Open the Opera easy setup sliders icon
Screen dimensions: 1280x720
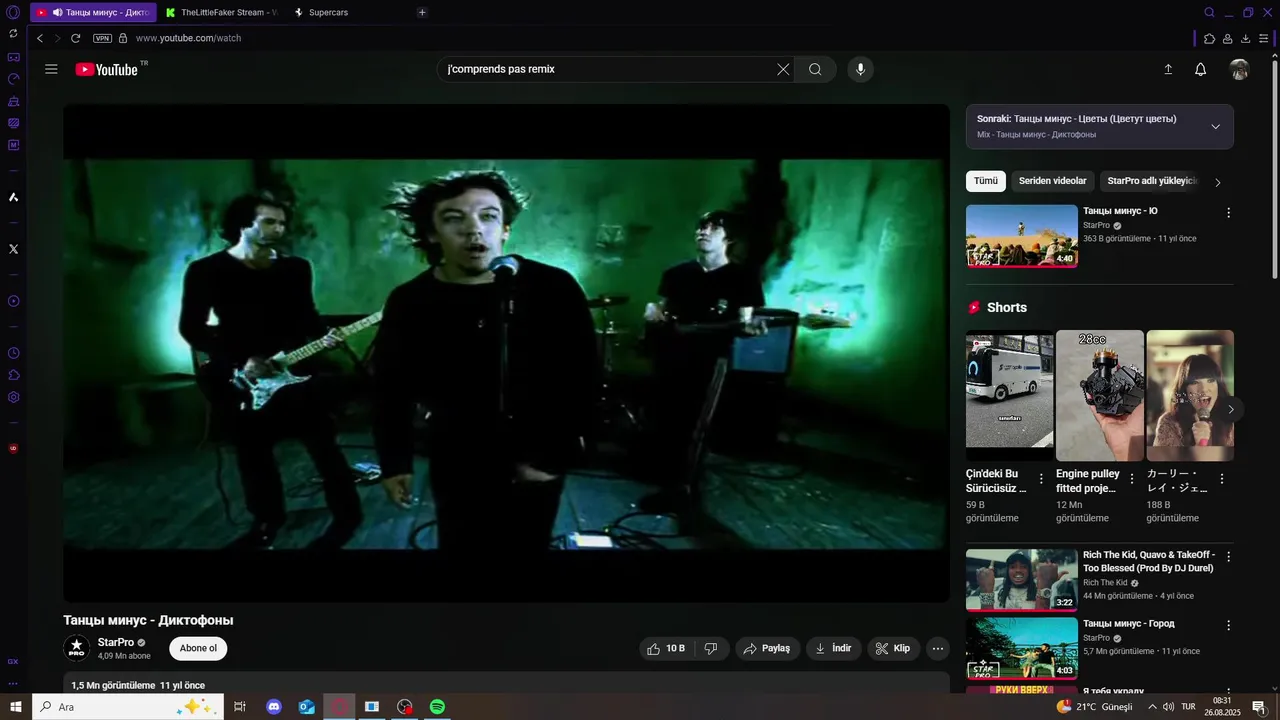[1264, 38]
